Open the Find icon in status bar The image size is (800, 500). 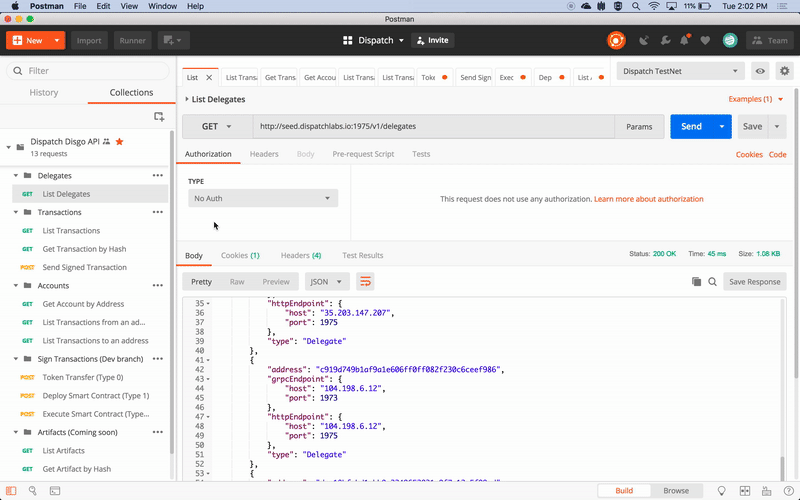click(x=33, y=491)
